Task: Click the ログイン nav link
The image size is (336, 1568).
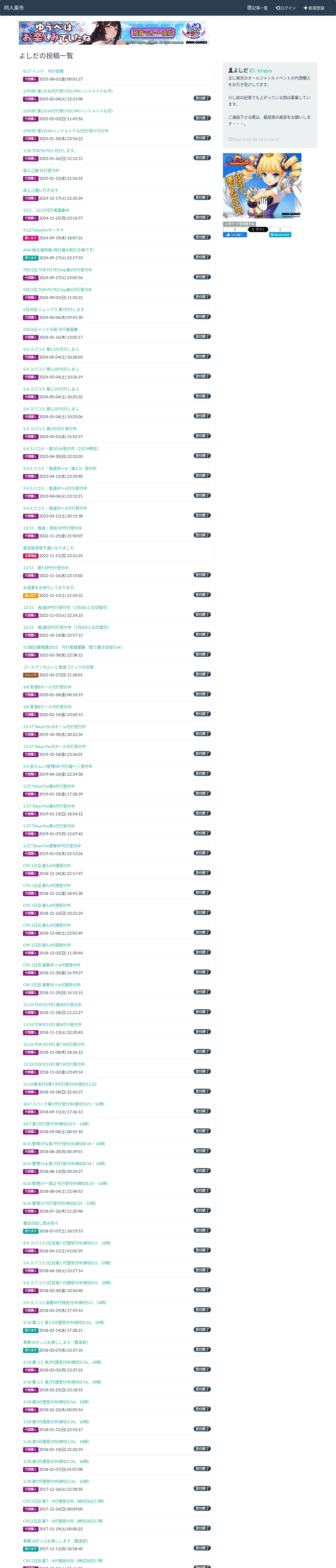Action: 285,8
